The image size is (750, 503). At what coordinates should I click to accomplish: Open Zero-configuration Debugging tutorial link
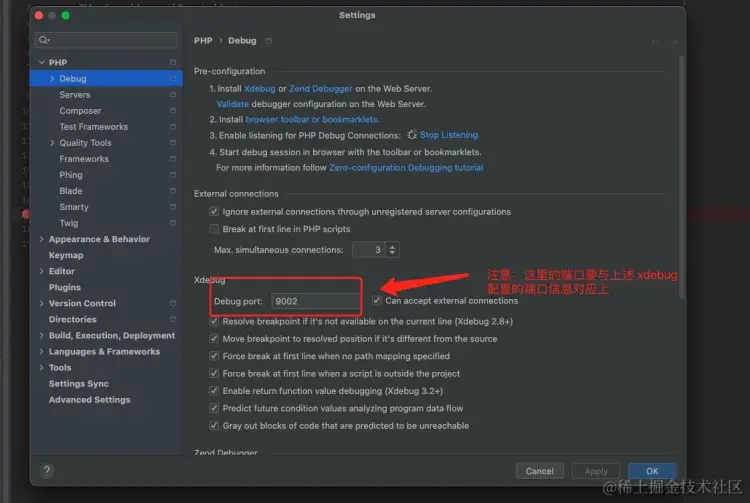tap(406, 167)
